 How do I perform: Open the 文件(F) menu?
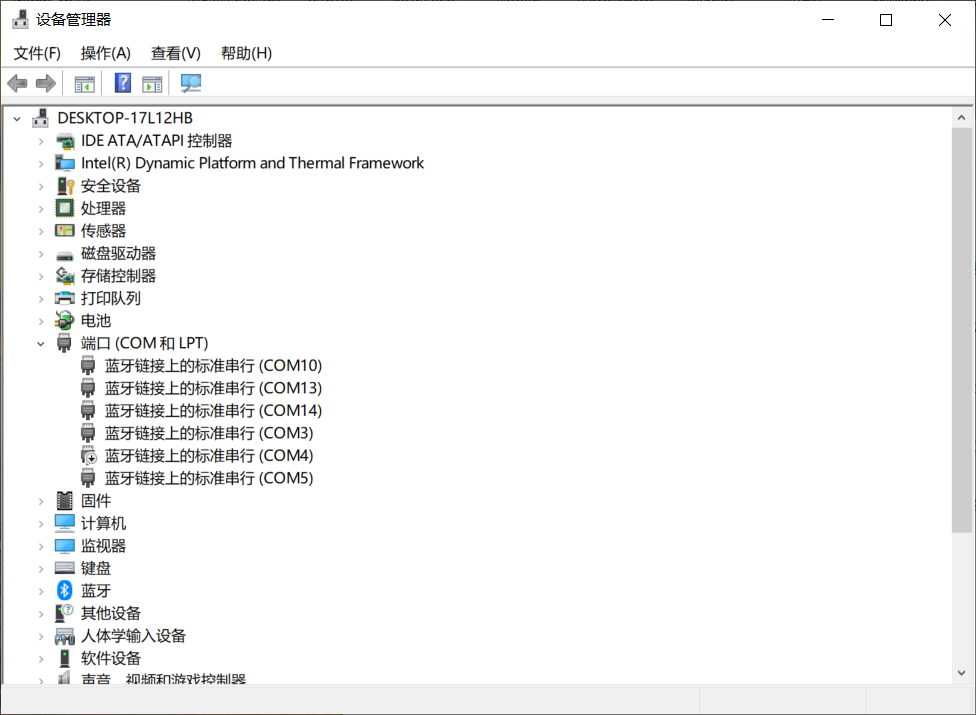point(37,54)
